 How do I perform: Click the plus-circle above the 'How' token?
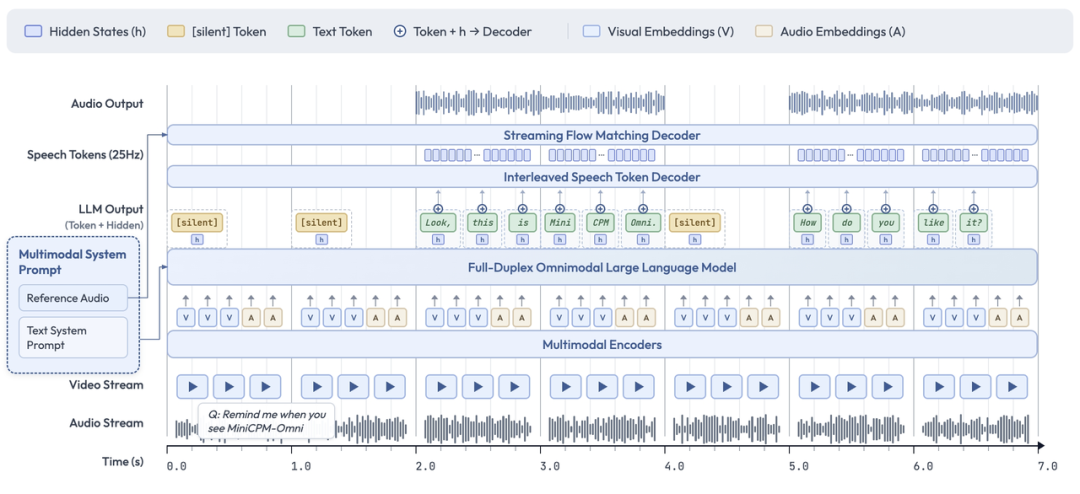(x=807, y=208)
